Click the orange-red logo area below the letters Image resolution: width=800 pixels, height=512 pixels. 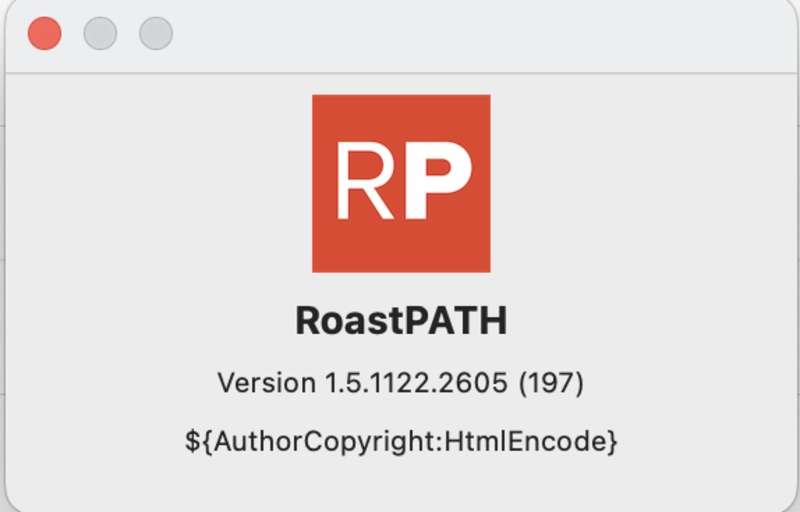(x=401, y=250)
